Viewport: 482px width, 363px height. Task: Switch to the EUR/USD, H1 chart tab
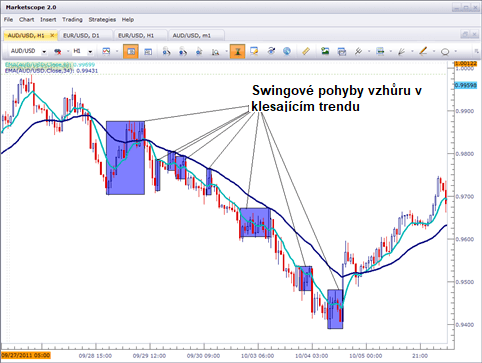140,35
